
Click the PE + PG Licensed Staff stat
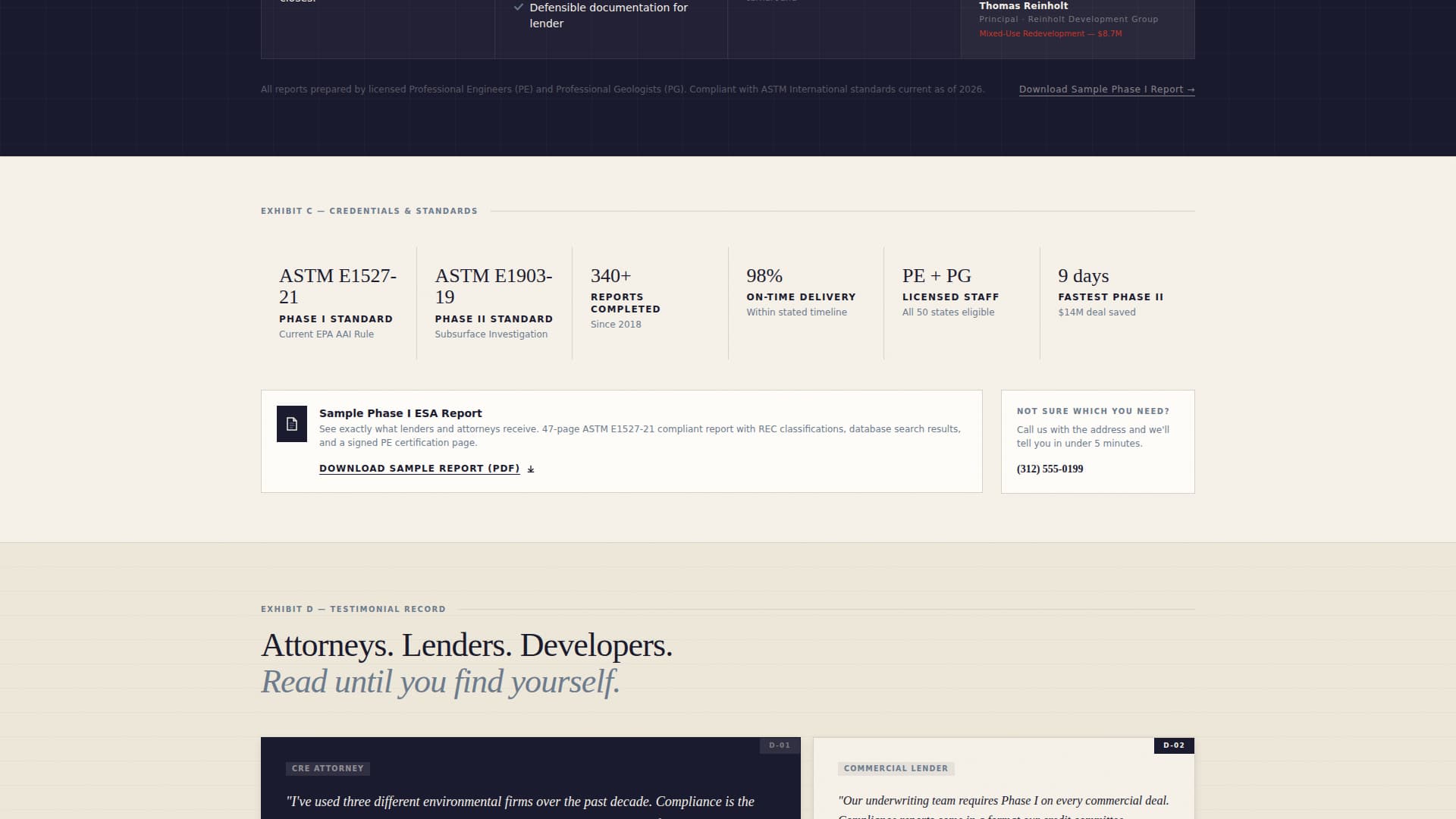click(x=962, y=303)
